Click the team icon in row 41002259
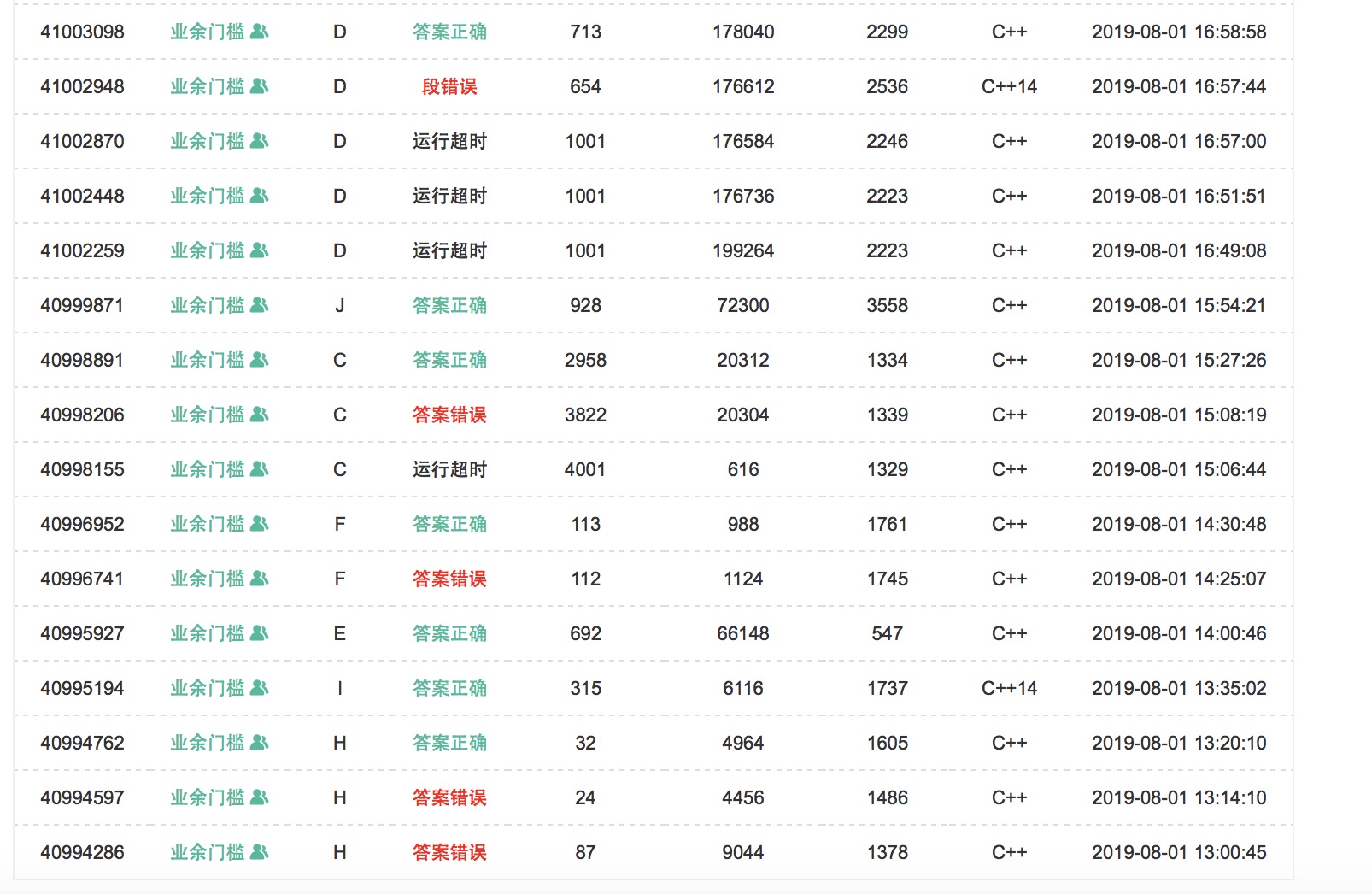 tap(260, 250)
